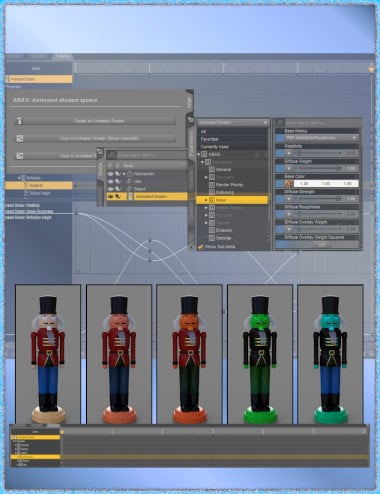Open the Metallicity slider options arrow
Screen dimensions: 380x494
click(x=289, y=153)
